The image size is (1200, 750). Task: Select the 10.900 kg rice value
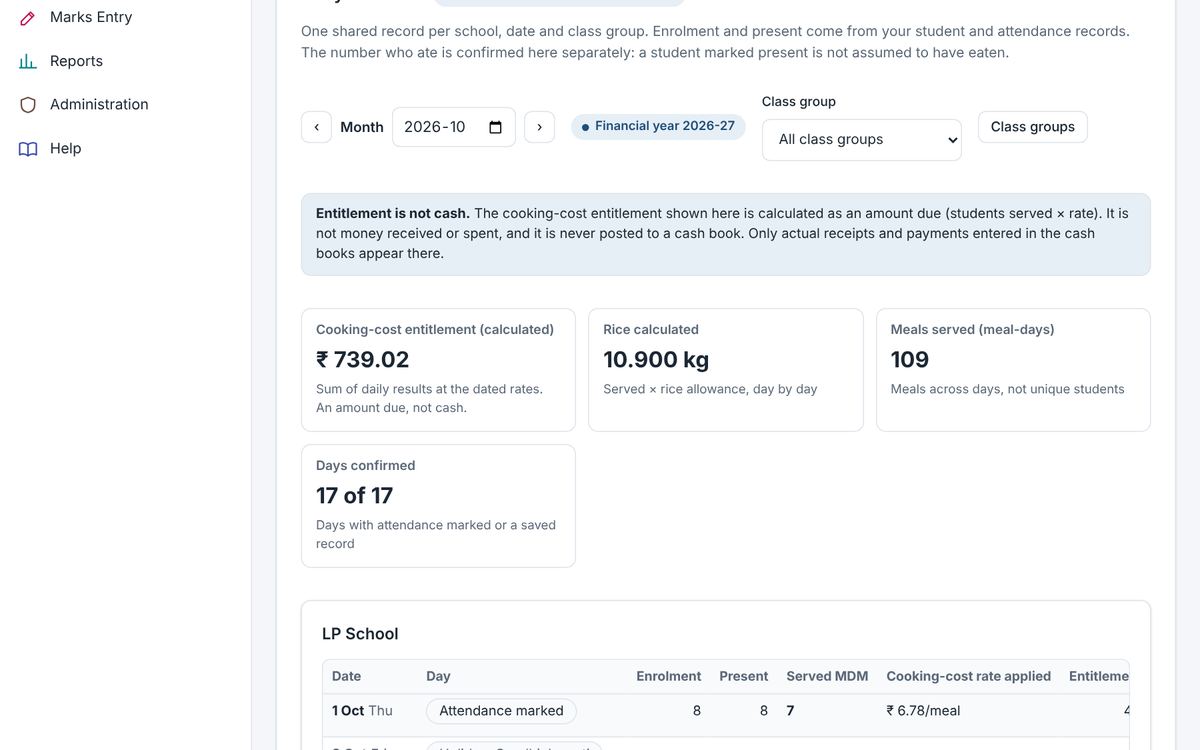656,360
